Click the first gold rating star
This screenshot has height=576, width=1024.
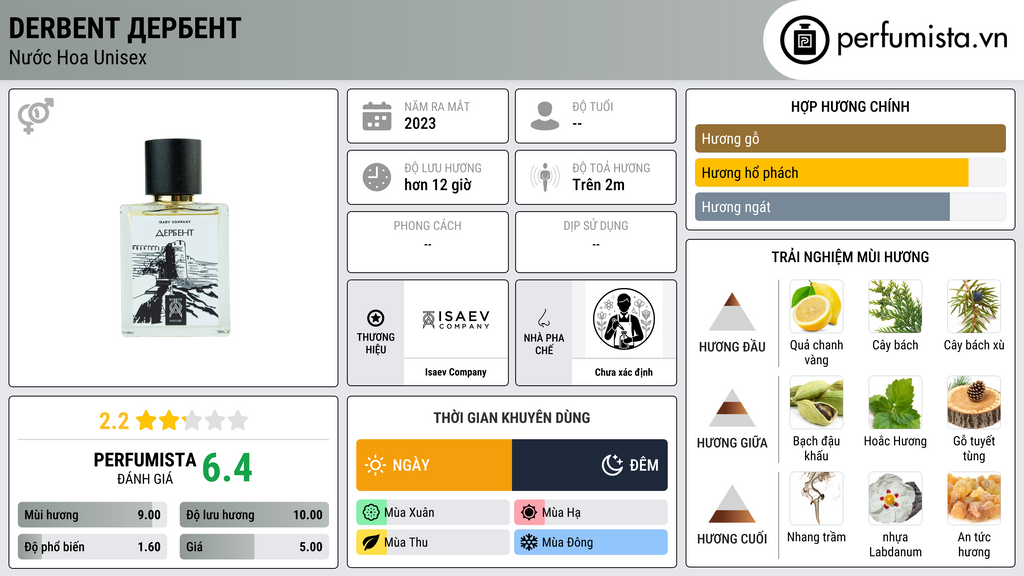(x=146, y=420)
